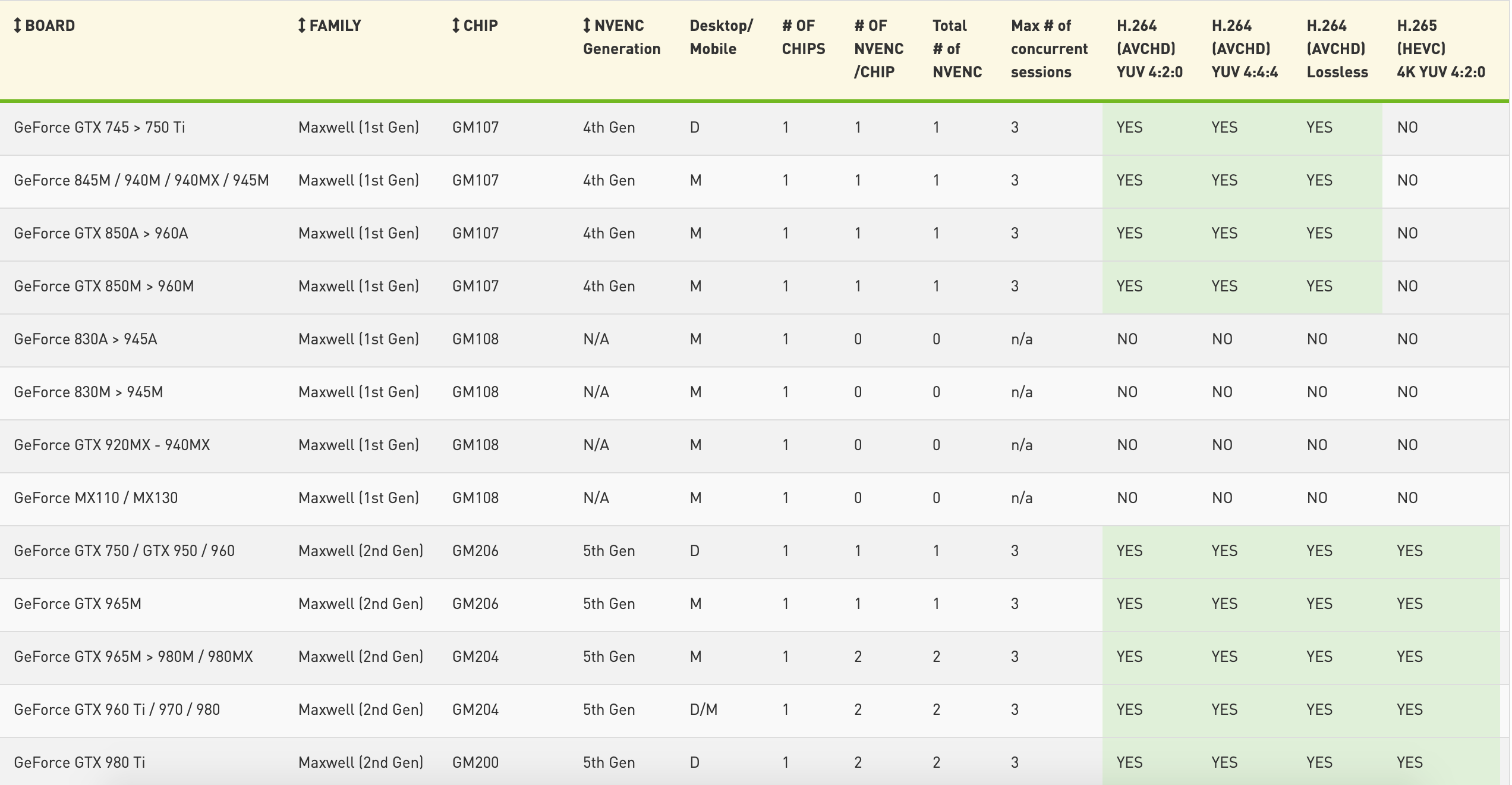Click the Total # of NVENC column header

tap(956, 49)
